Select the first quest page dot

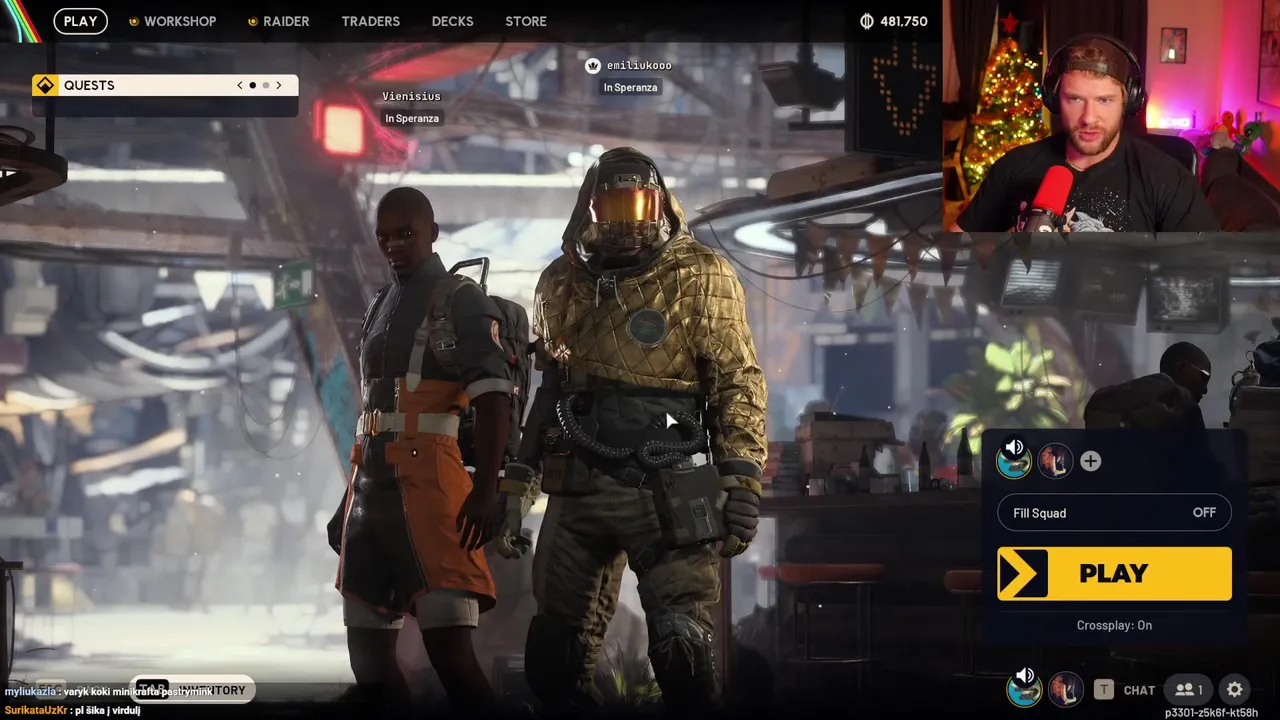(x=252, y=85)
